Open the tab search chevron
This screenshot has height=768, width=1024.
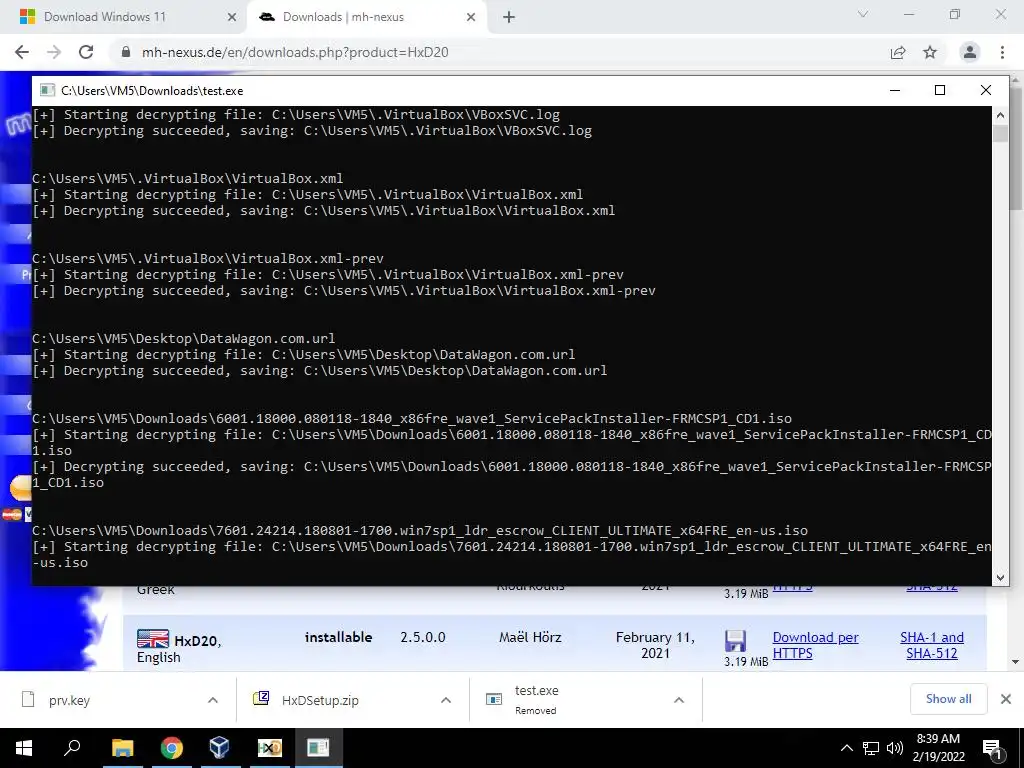(863, 14)
